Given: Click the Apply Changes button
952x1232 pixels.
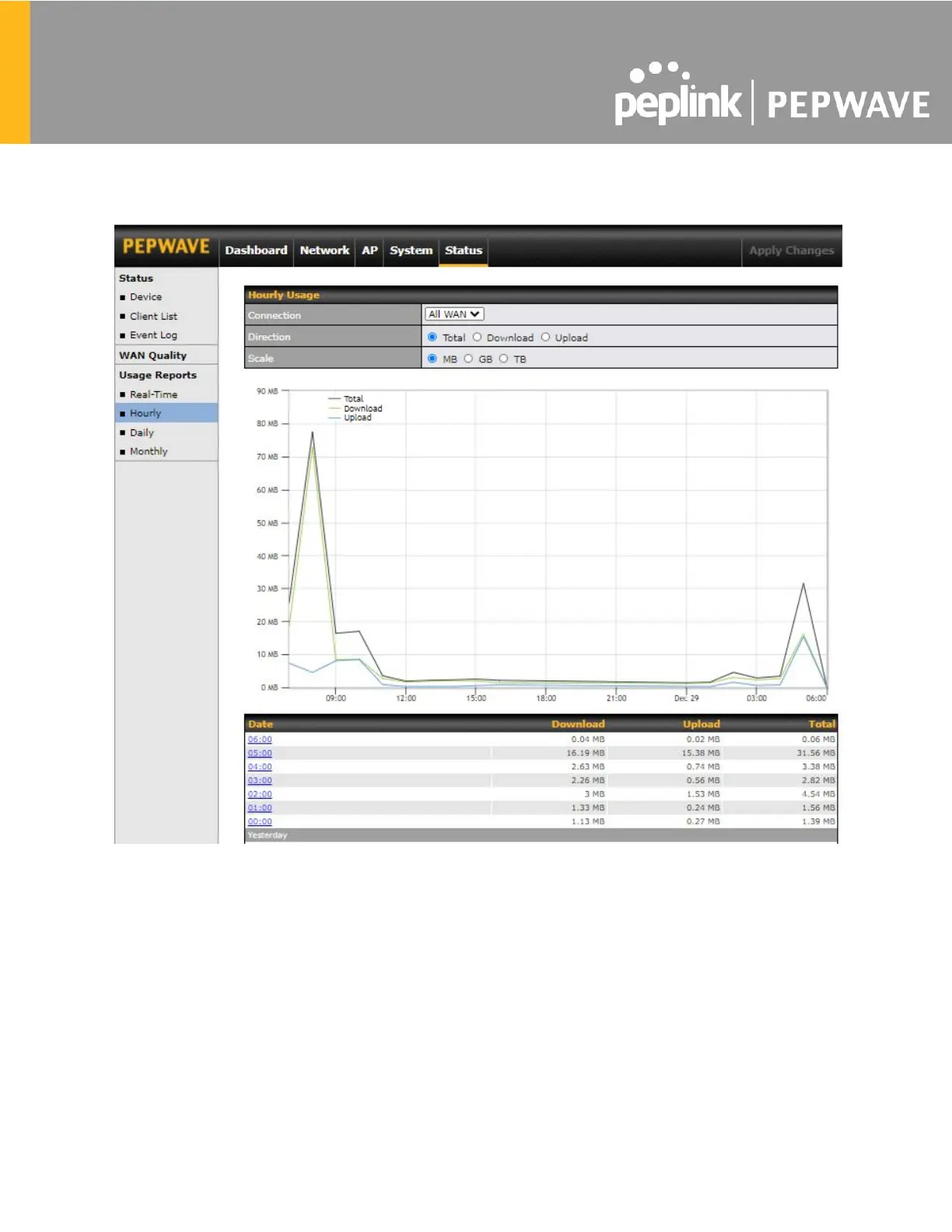Looking at the screenshot, I should [x=791, y=250].
